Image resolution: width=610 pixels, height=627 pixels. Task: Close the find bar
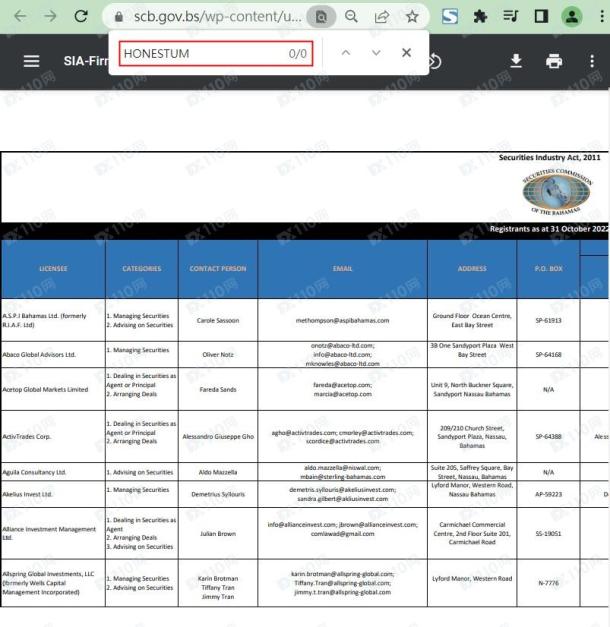[x=406, y=53]
